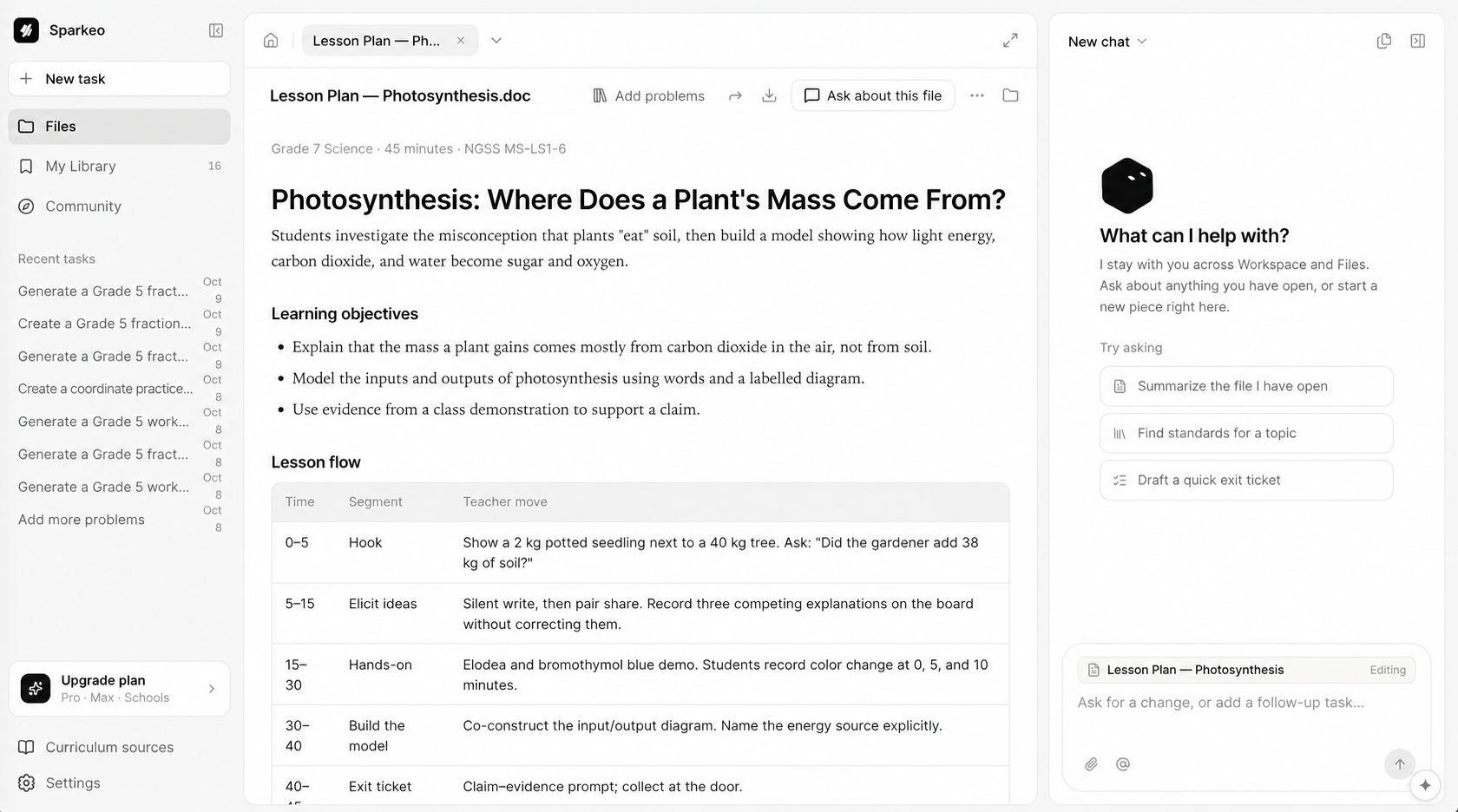Click Ask about this file
The height and width of the screenshot is (812, 1458).
873,95
